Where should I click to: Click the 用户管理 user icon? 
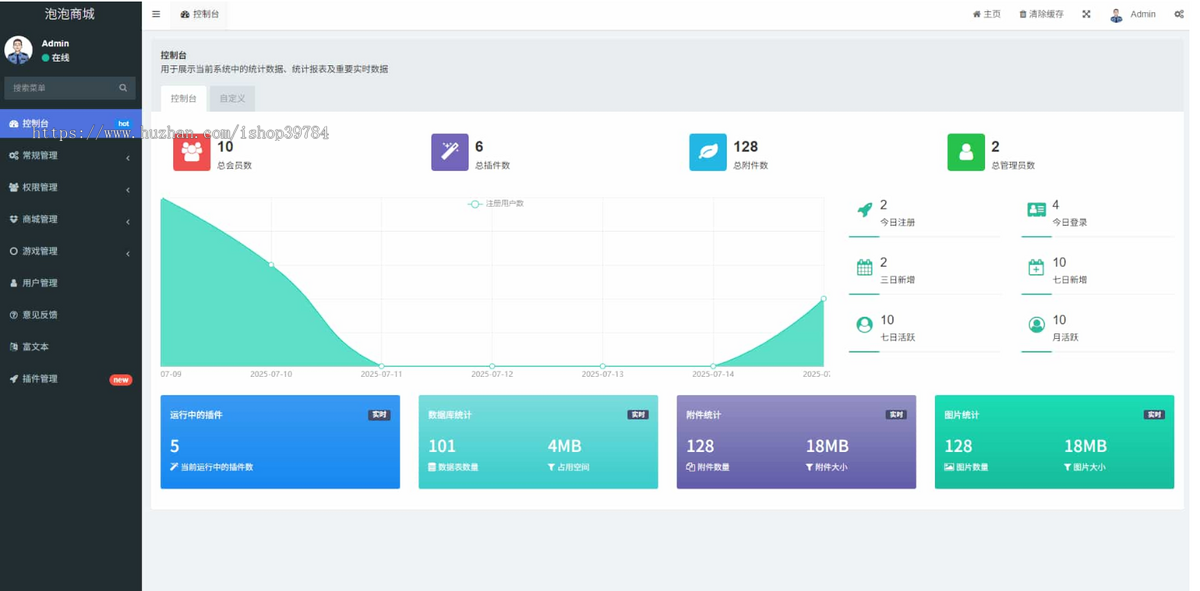click(14, 283)
